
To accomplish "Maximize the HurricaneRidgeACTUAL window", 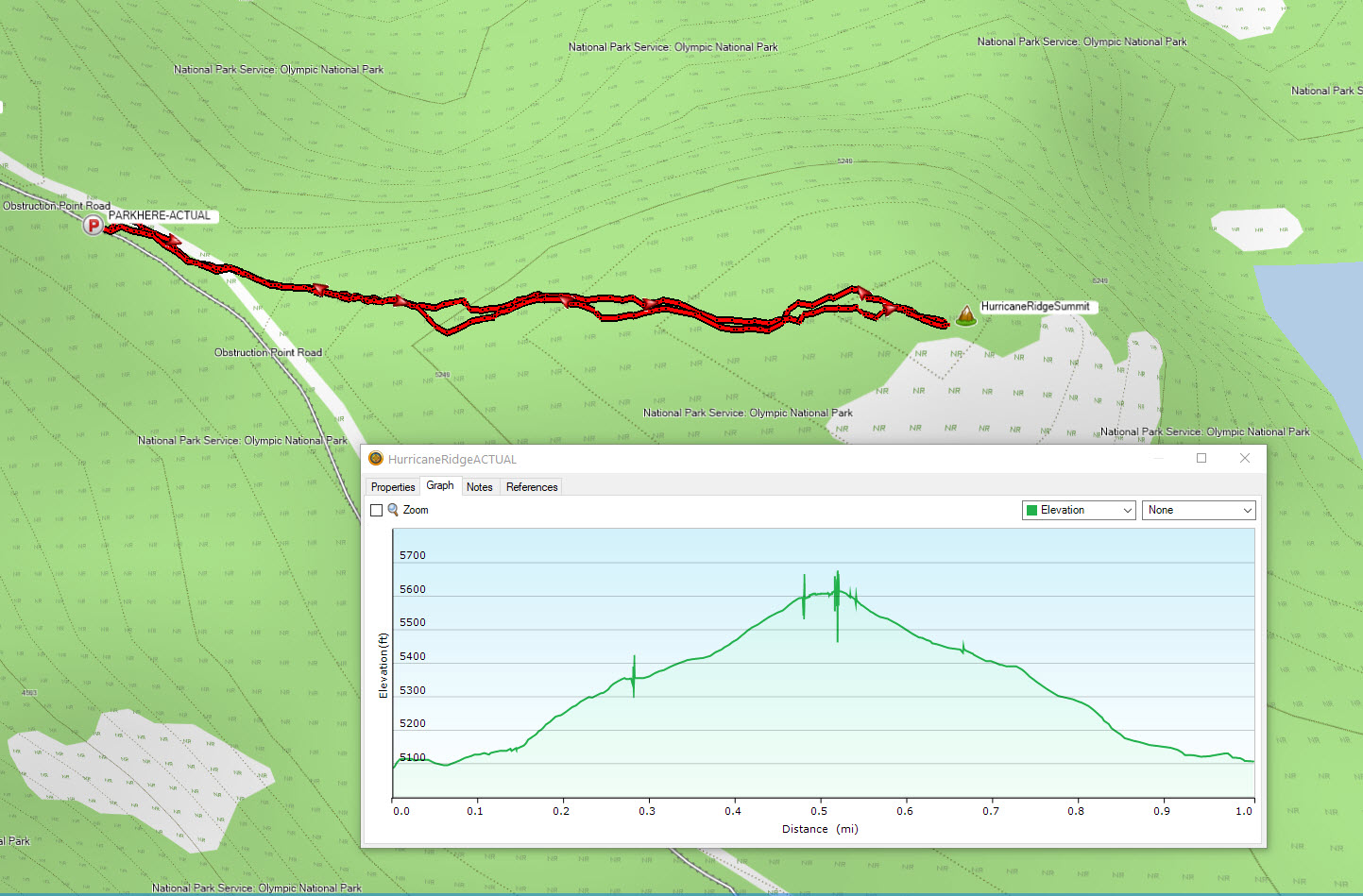I will point(1201,458).
